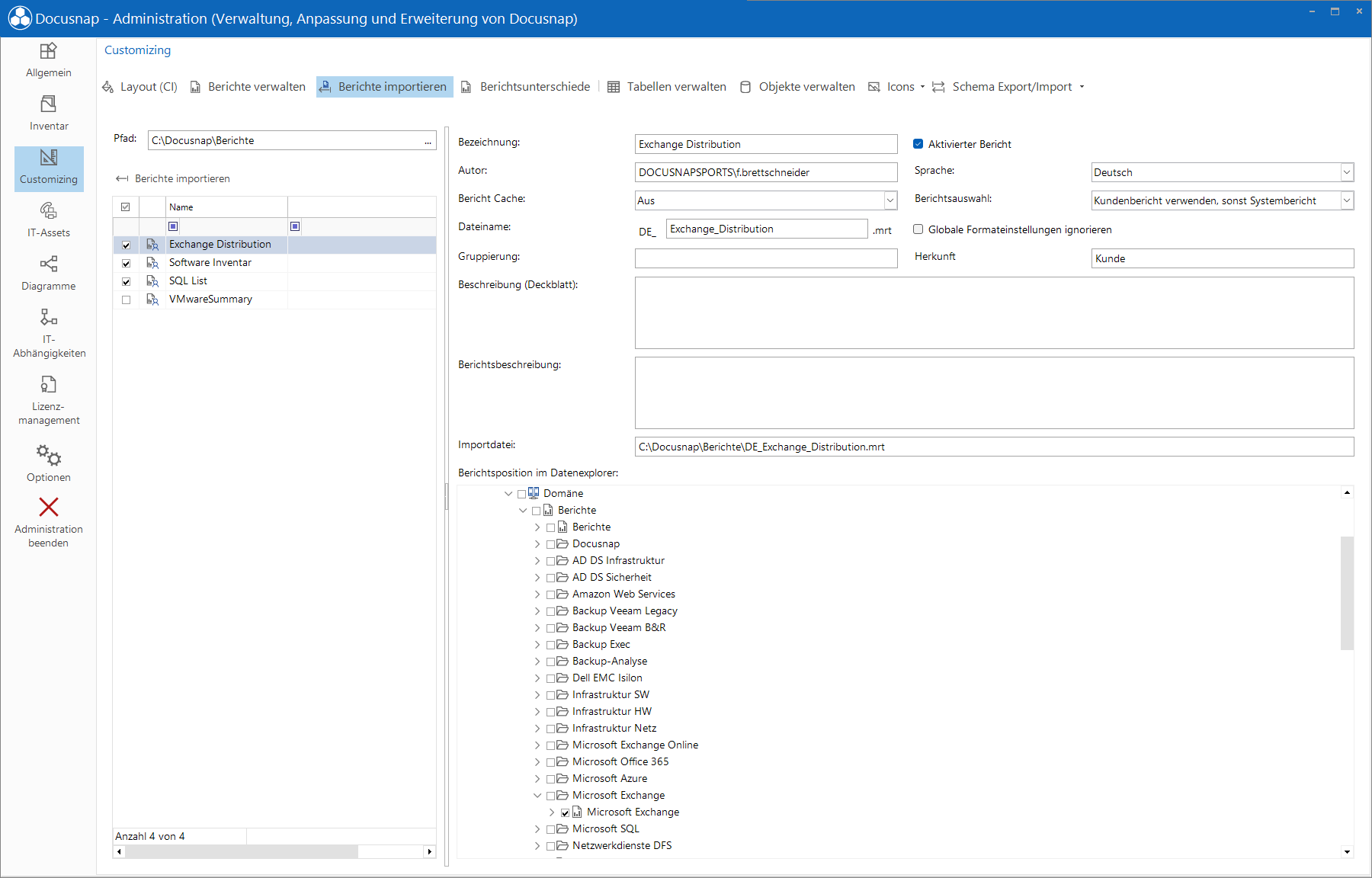
Task: Expand the AD DS Infrastruktur folder
Action: point(537,561)
